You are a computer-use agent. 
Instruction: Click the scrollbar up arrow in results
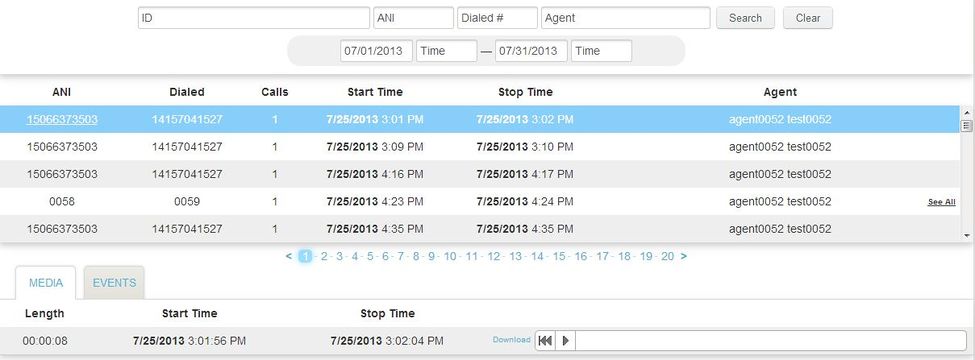966,113
